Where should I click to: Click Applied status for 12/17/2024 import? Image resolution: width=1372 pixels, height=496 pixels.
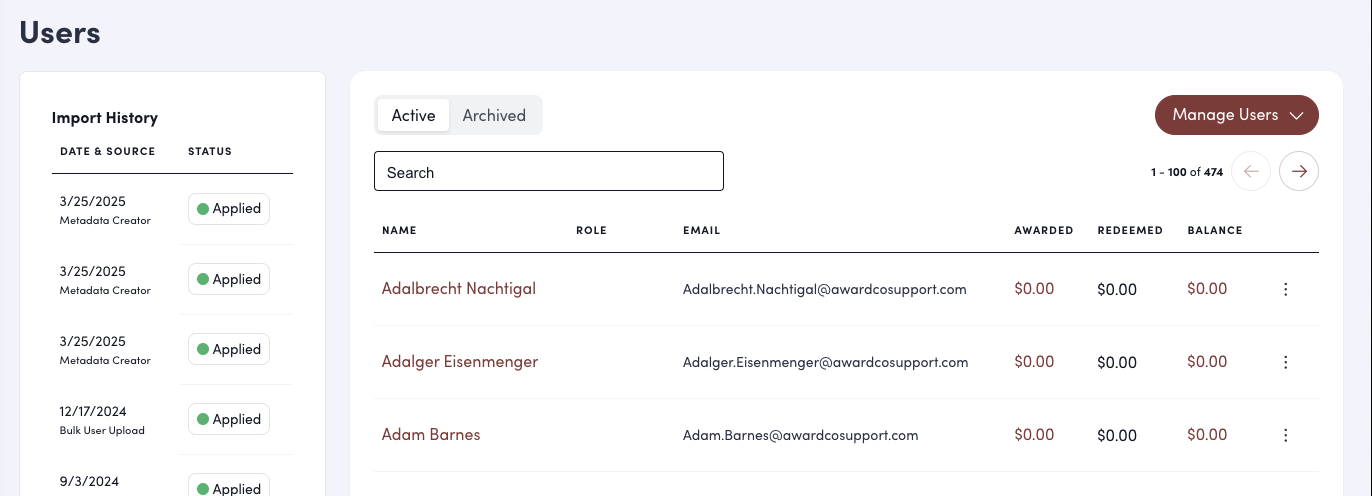229,419
